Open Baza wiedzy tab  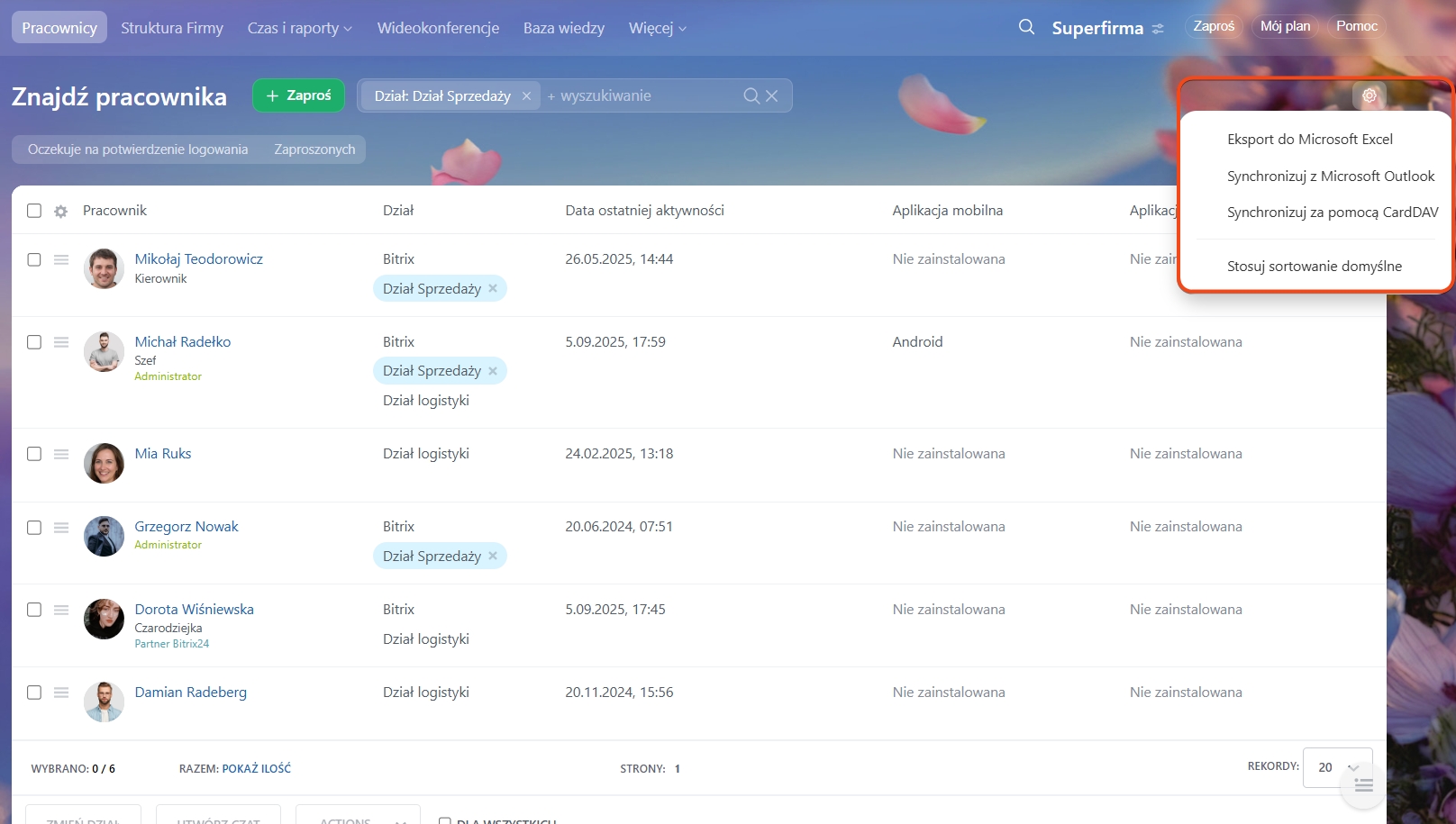click(564, 28)
